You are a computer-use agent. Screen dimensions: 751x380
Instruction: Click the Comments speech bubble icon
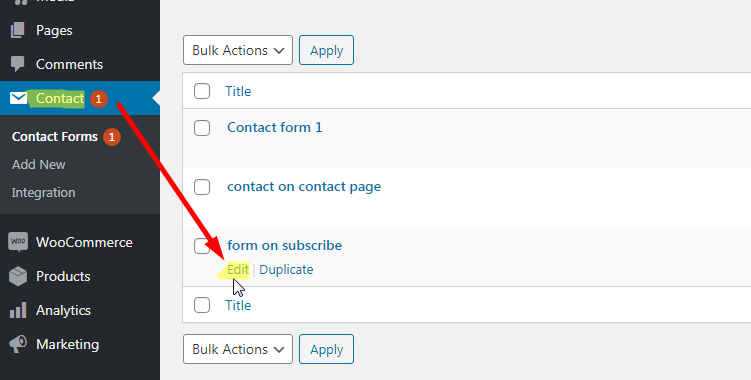tap(18, 64)
